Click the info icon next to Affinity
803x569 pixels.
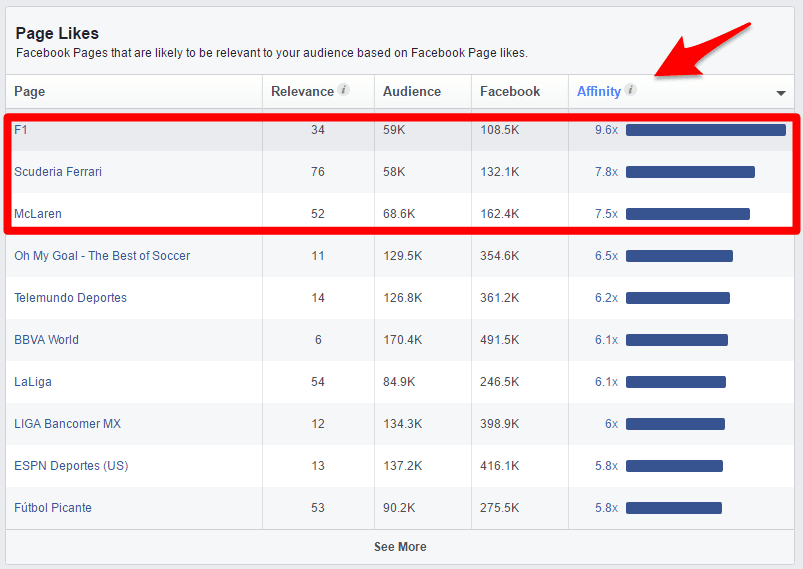coord(631,90)
